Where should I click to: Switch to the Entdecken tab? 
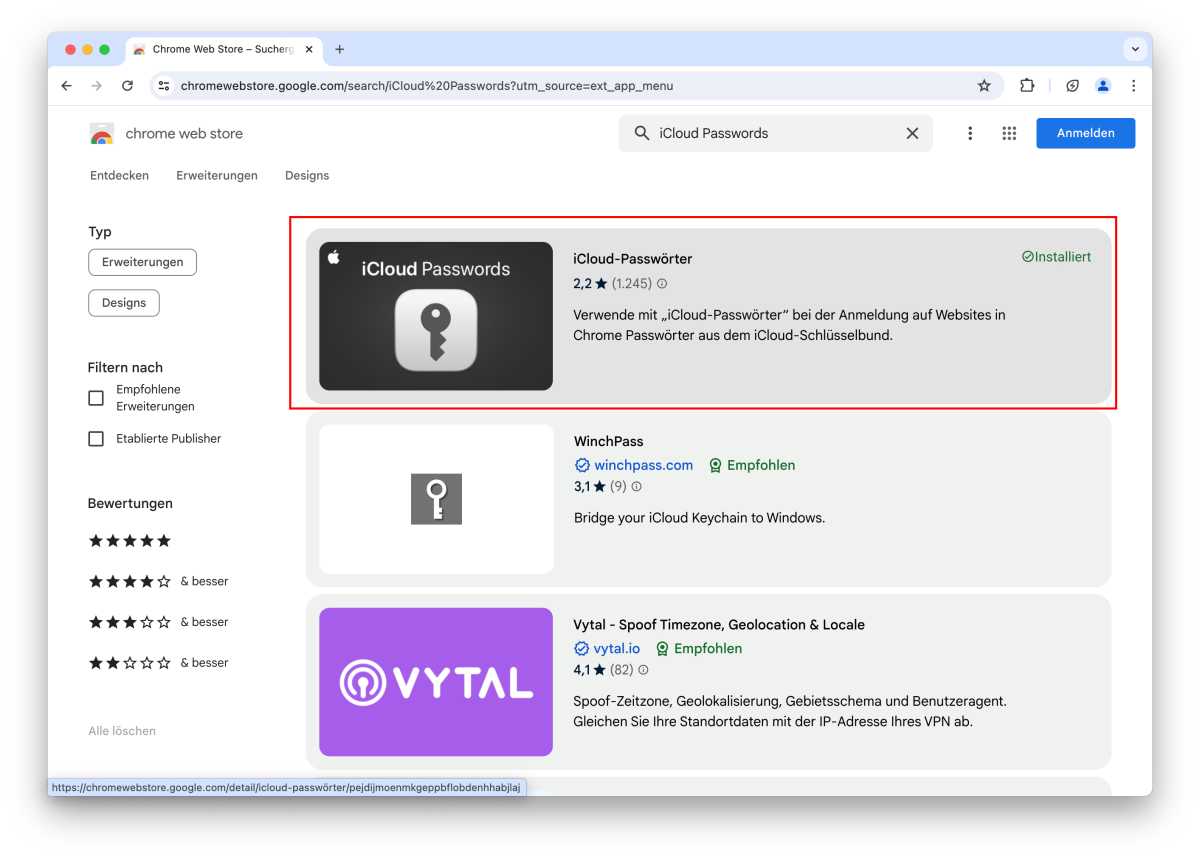point(119,175)
